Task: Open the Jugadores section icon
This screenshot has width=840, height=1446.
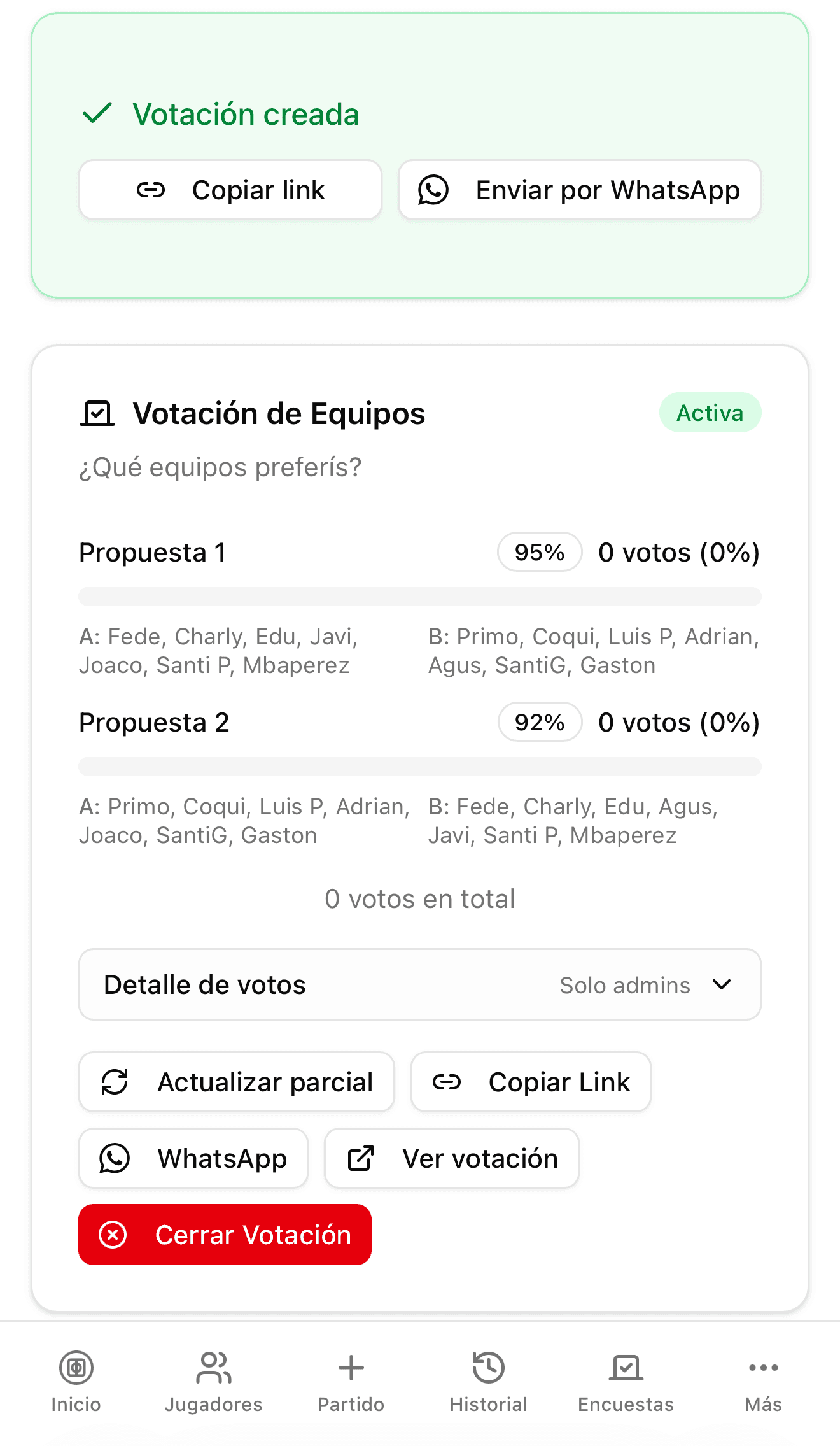Action: coord(213,1367)
